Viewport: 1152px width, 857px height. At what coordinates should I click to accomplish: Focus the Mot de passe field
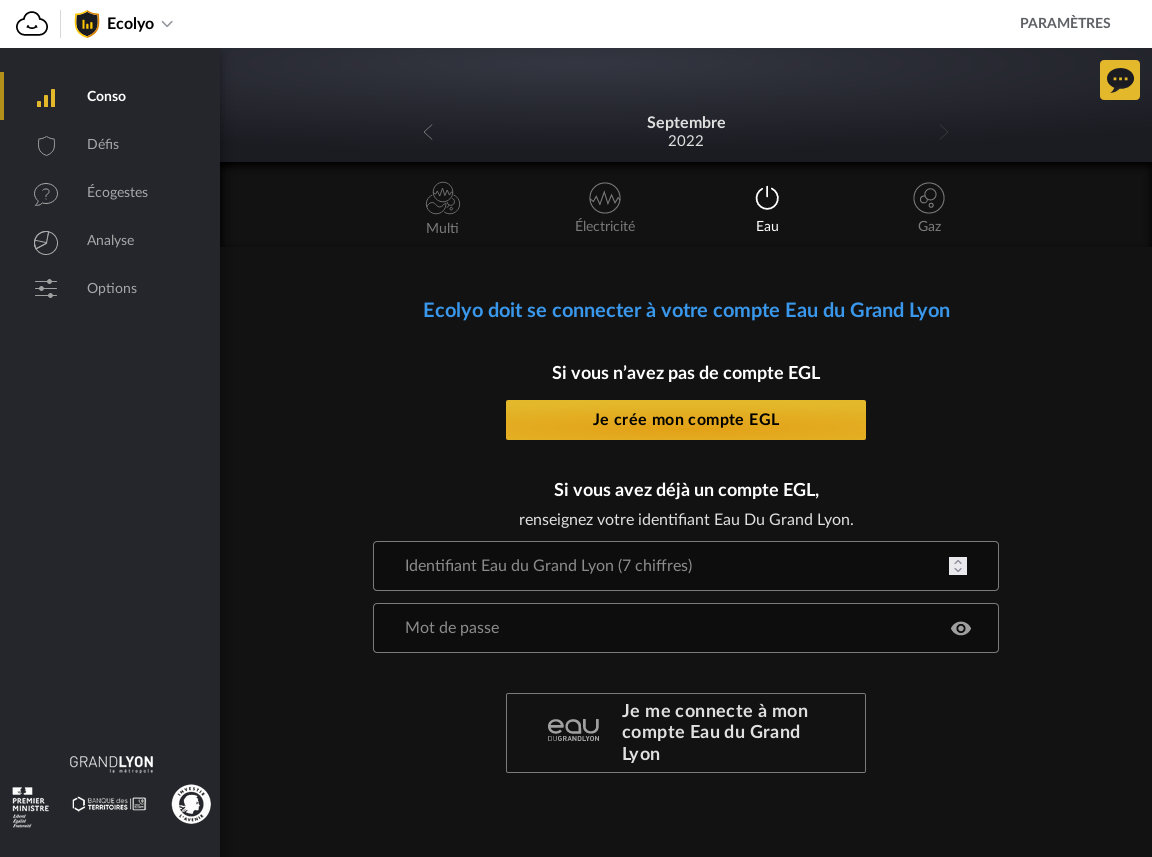(685, 628)
